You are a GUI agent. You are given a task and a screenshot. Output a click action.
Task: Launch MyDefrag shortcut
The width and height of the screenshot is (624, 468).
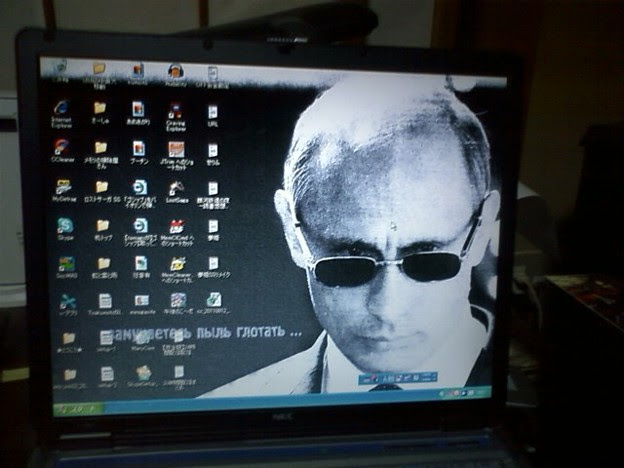64,190
